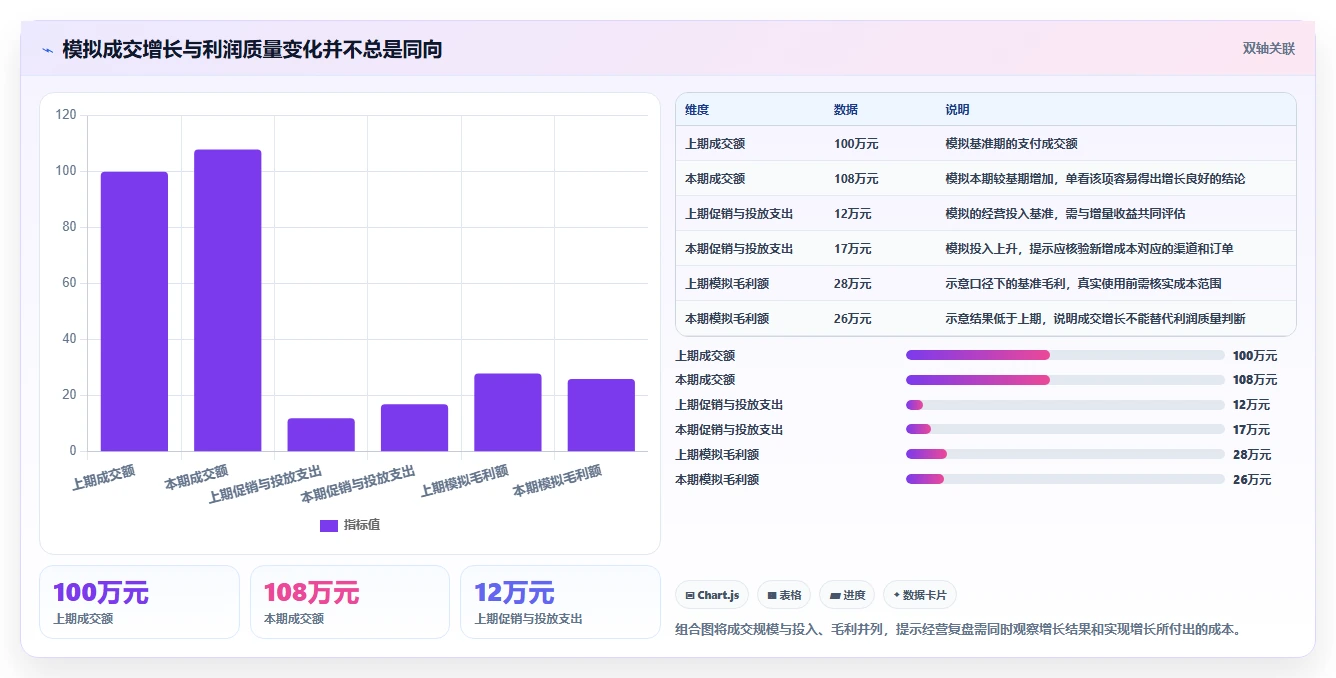This screenshot has height=678, width=1336.
Task: Click the 双轴关联 label
Action: [x=1269, y=48]
